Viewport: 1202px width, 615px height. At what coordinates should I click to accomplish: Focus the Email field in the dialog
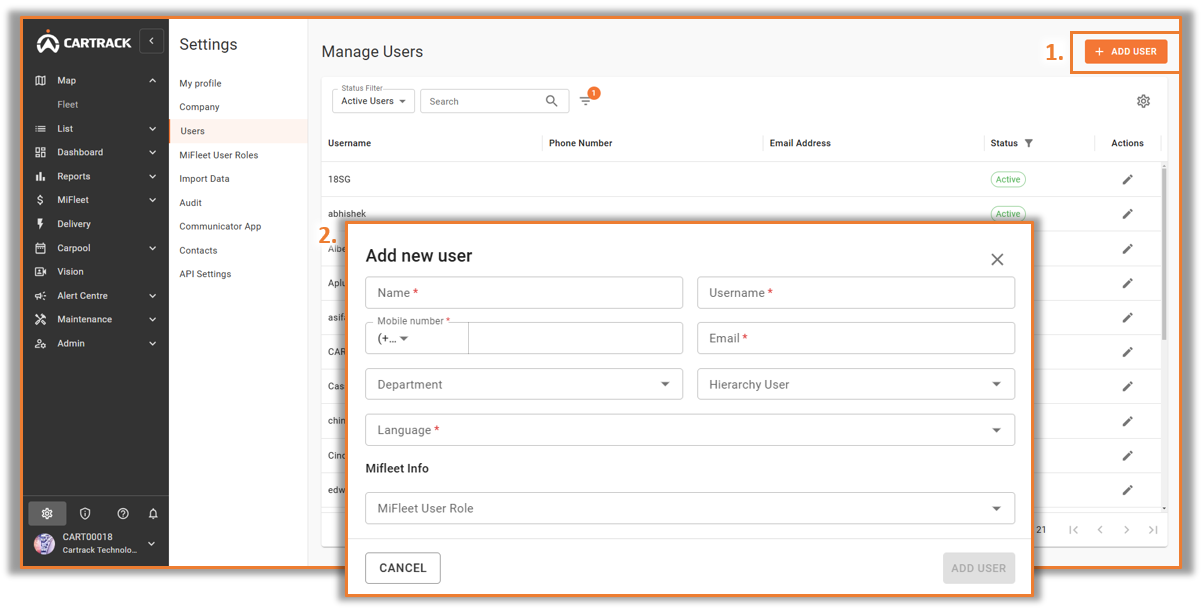click(856, 338)
